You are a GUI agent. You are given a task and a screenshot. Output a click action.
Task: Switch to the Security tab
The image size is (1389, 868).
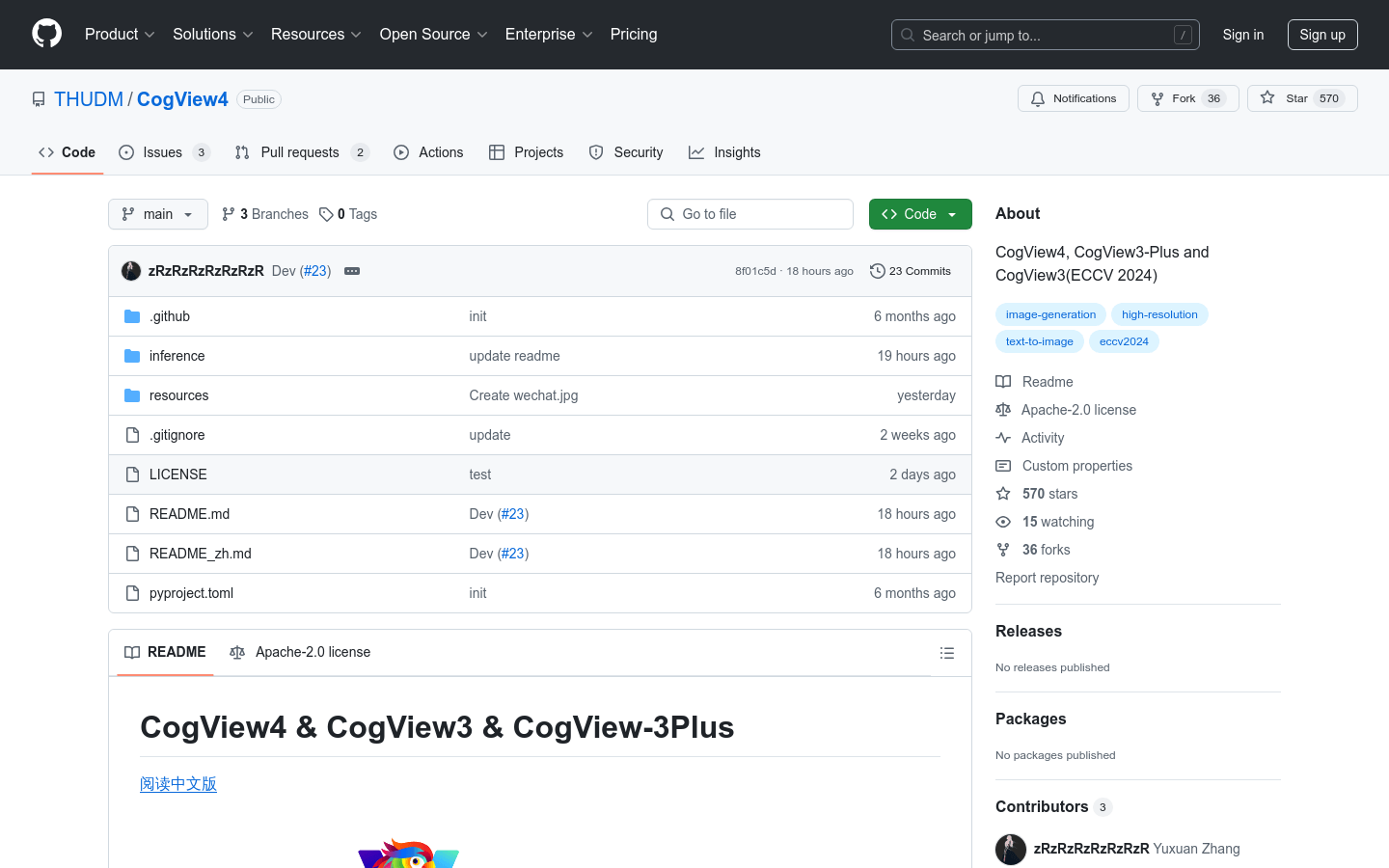(626, 152)
